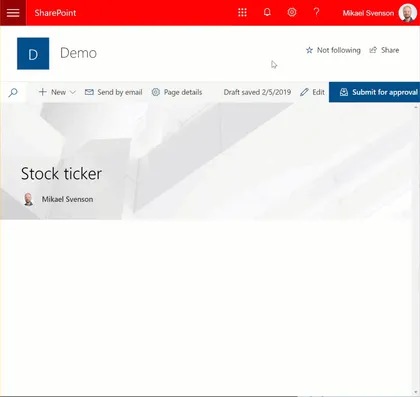
Task: Click Draft saved 2/5/2019 status
Action: 257,92
